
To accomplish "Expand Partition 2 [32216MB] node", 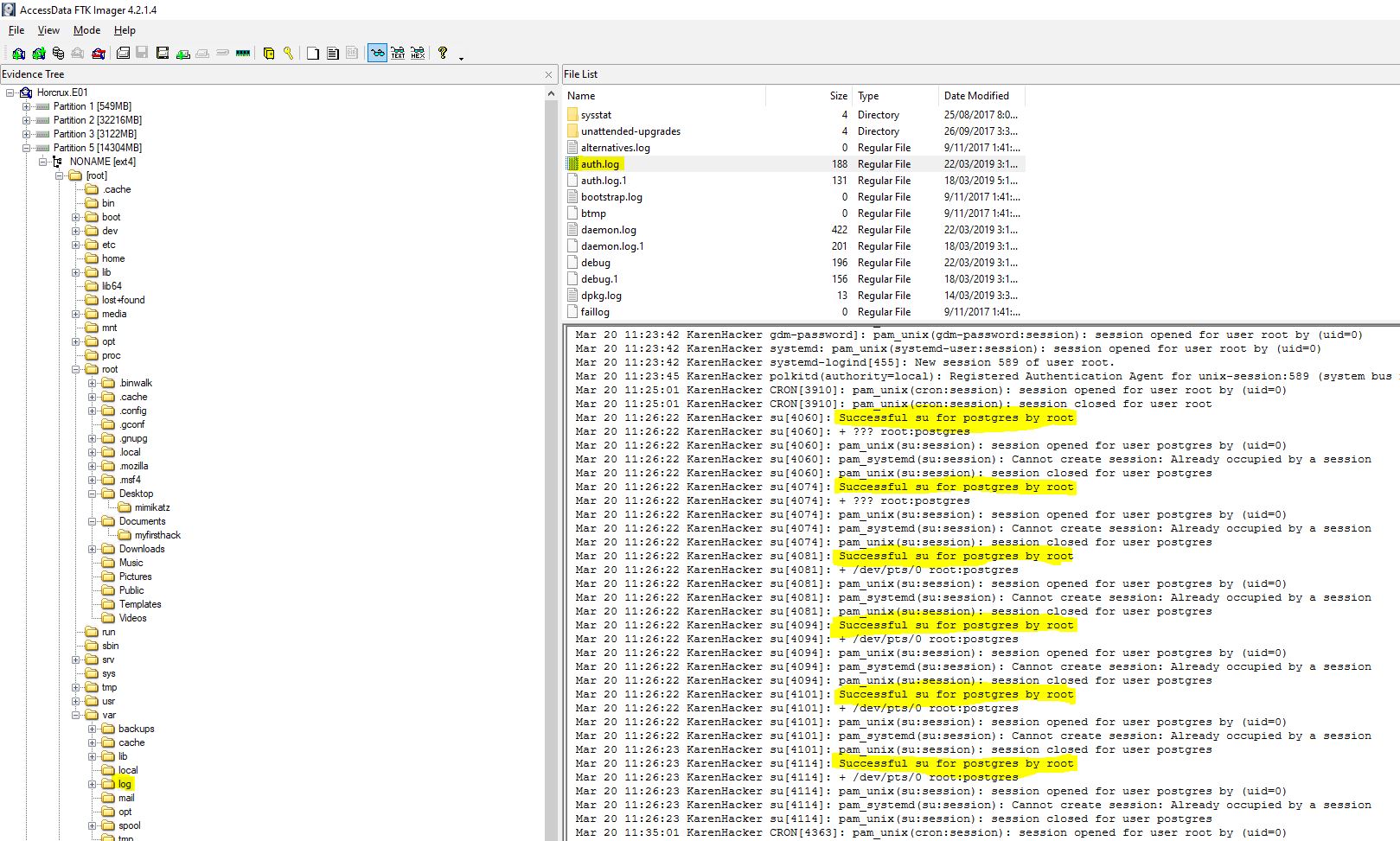I will click(x=27, y=120).
